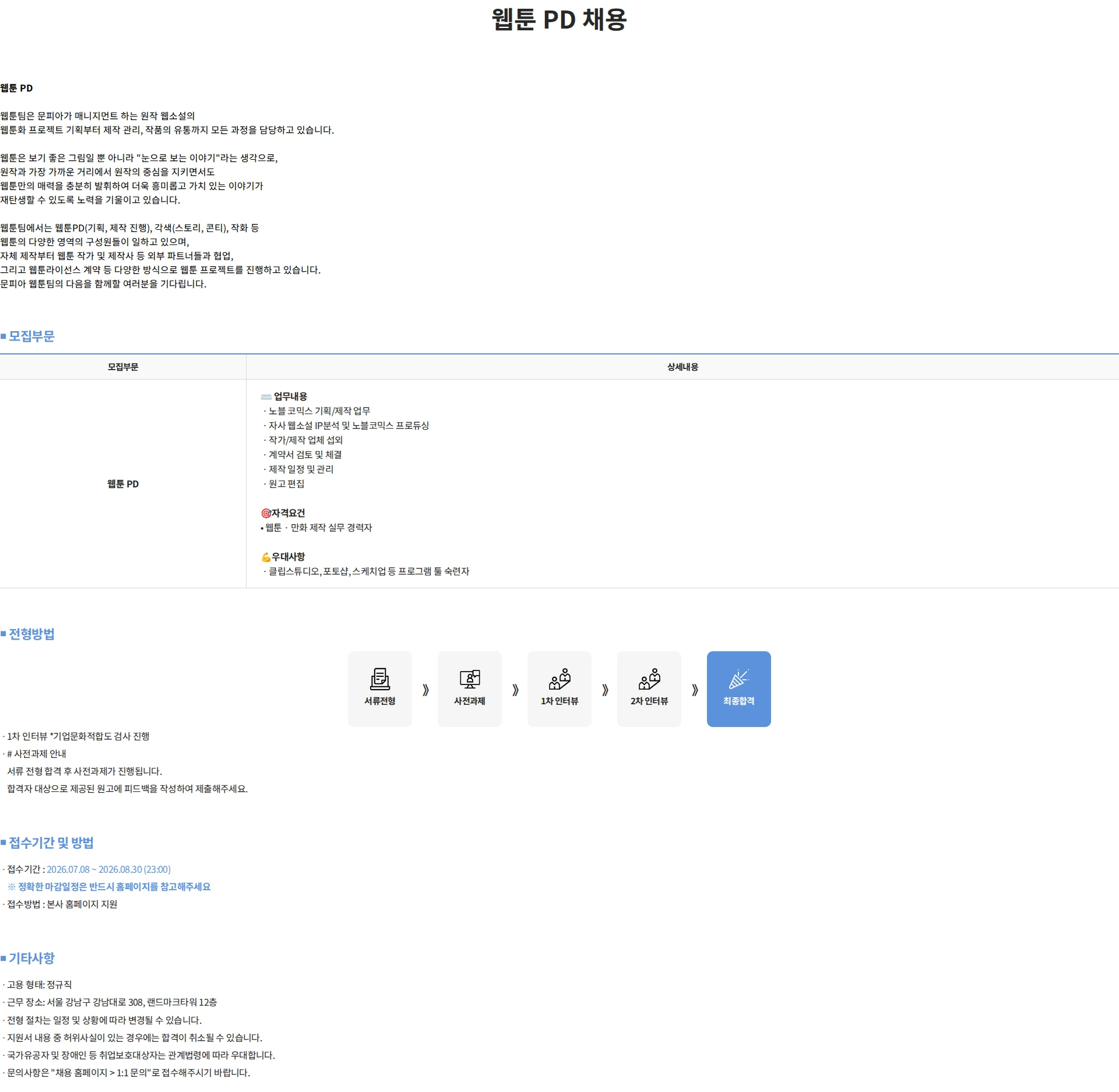This screenshot has width=1119, height=1092.
Task: Click the target emoji beside 자격요건
Action: point(266,513)
